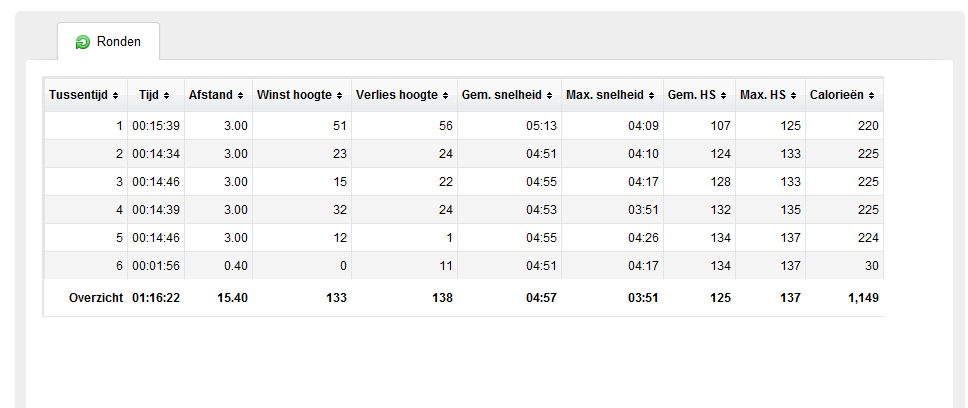Select lap 1 row time 00:15:39
The height and width of the screenshot is (408, 968).
tap(156, 126)
